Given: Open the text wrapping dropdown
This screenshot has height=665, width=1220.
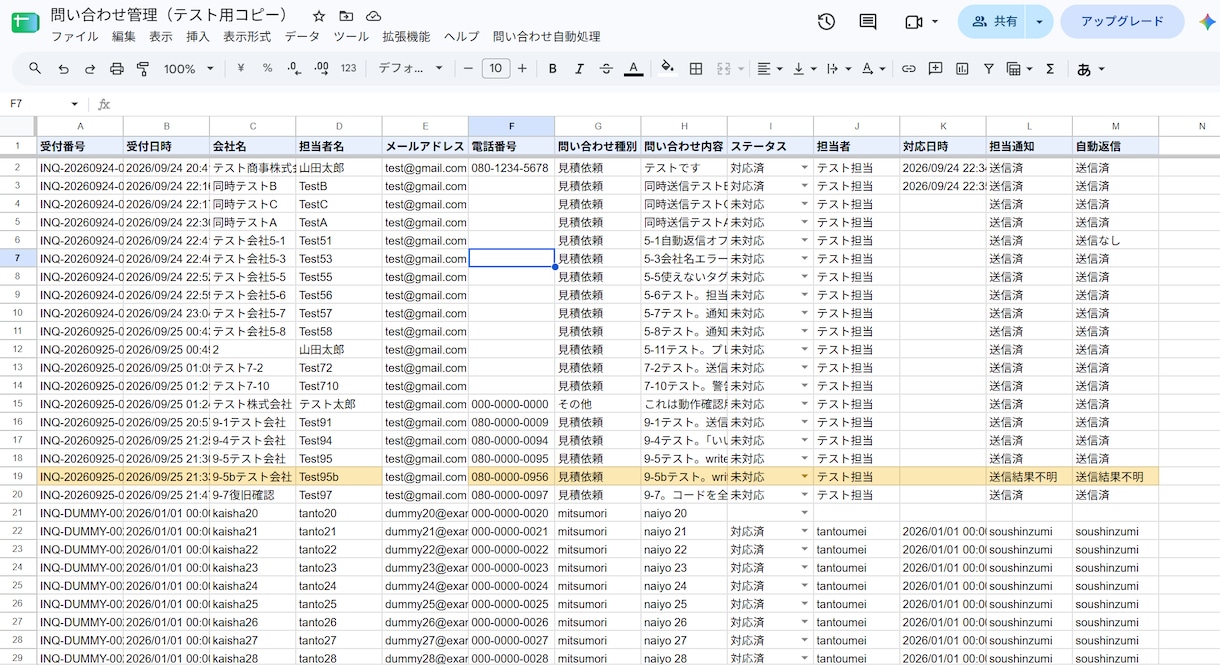Looking at the screenshot, I should pyautogui.click(x=838, y=69).
